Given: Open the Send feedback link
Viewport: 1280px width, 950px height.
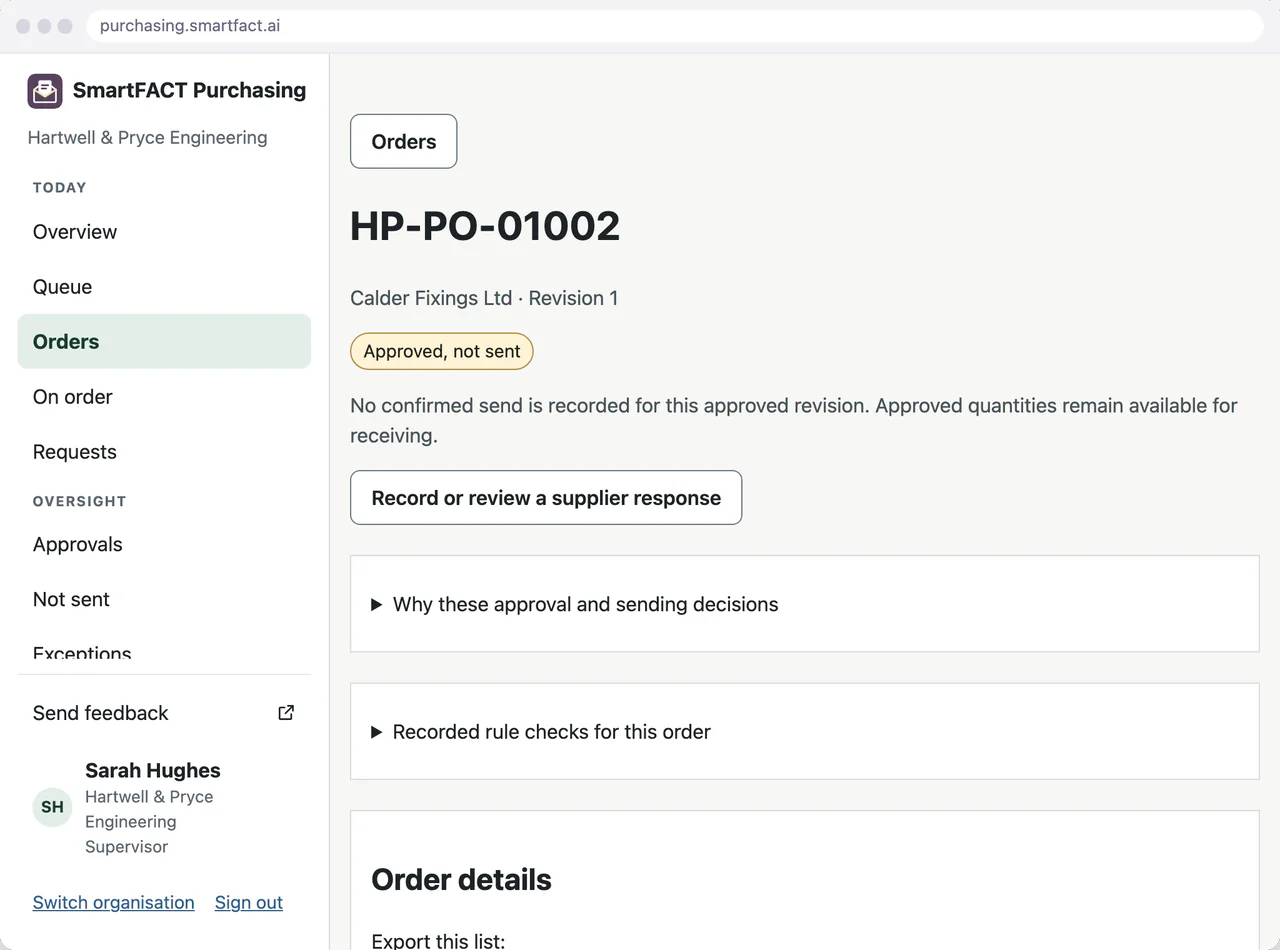Looking at the screenshot, I should pos(164,713).
